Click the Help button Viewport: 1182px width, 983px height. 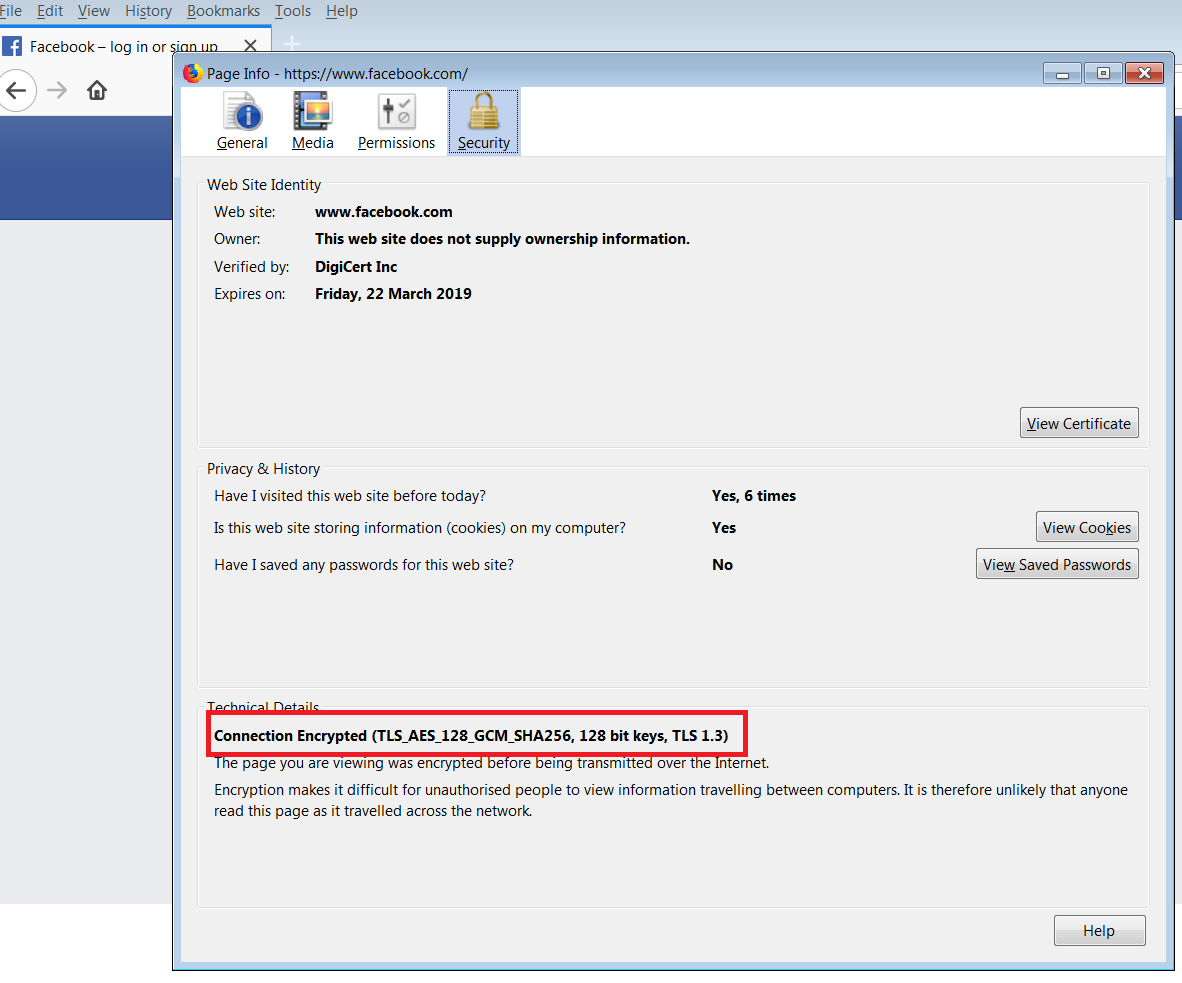(x=1099, y=930)
